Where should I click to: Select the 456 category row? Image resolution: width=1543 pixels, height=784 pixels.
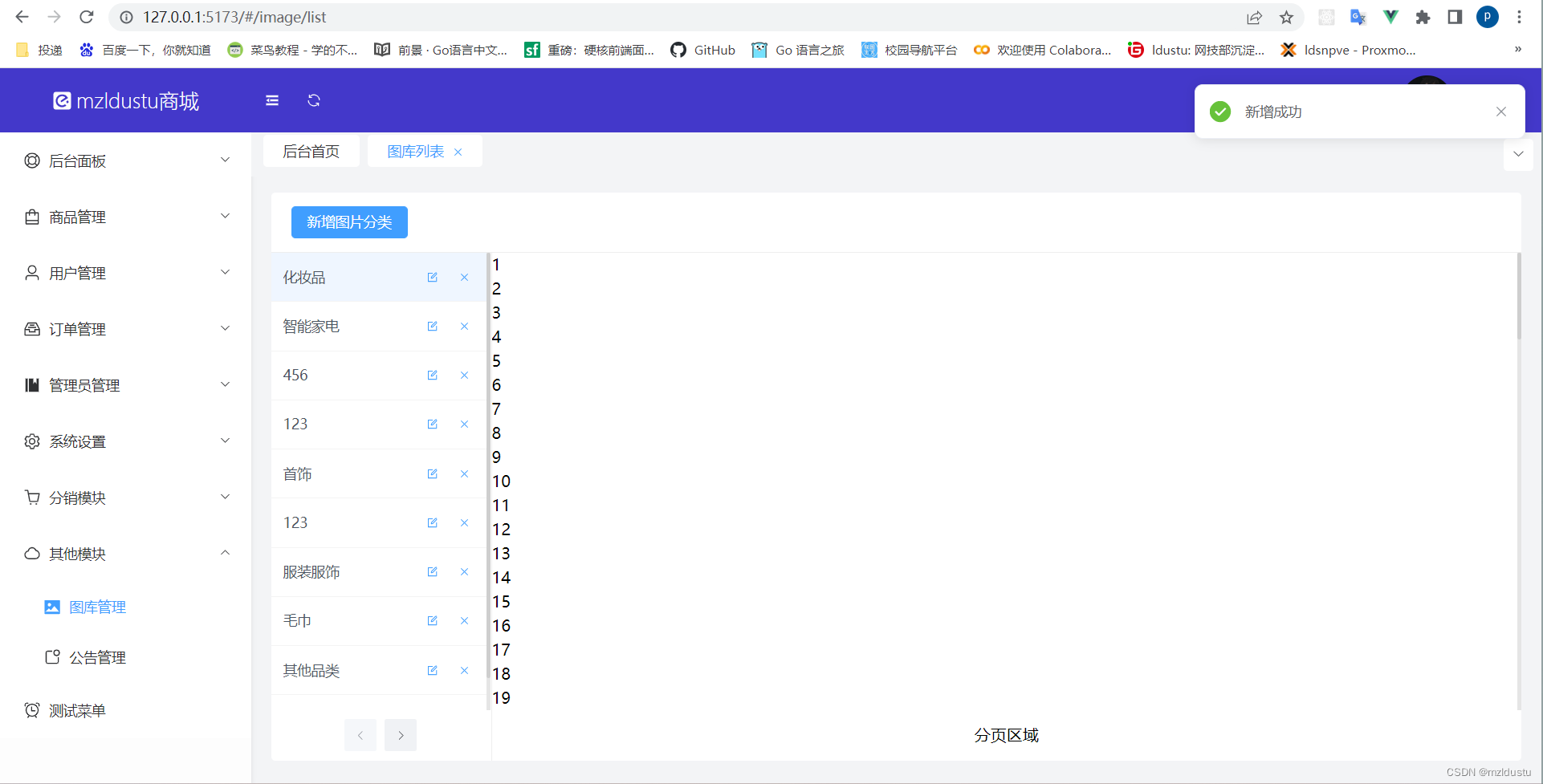379,375
